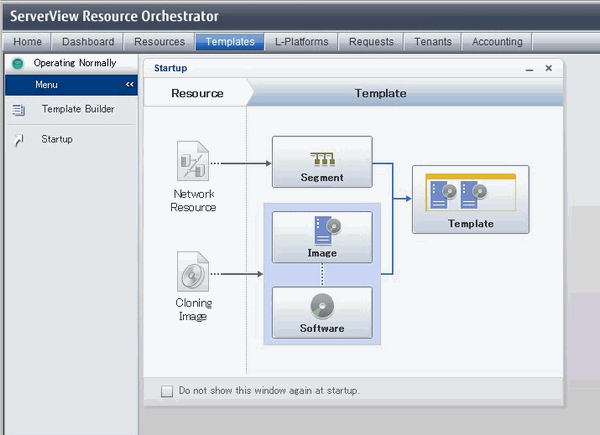Go to the L-Platforms tab
600x435 pixels.
click(302, 42)
